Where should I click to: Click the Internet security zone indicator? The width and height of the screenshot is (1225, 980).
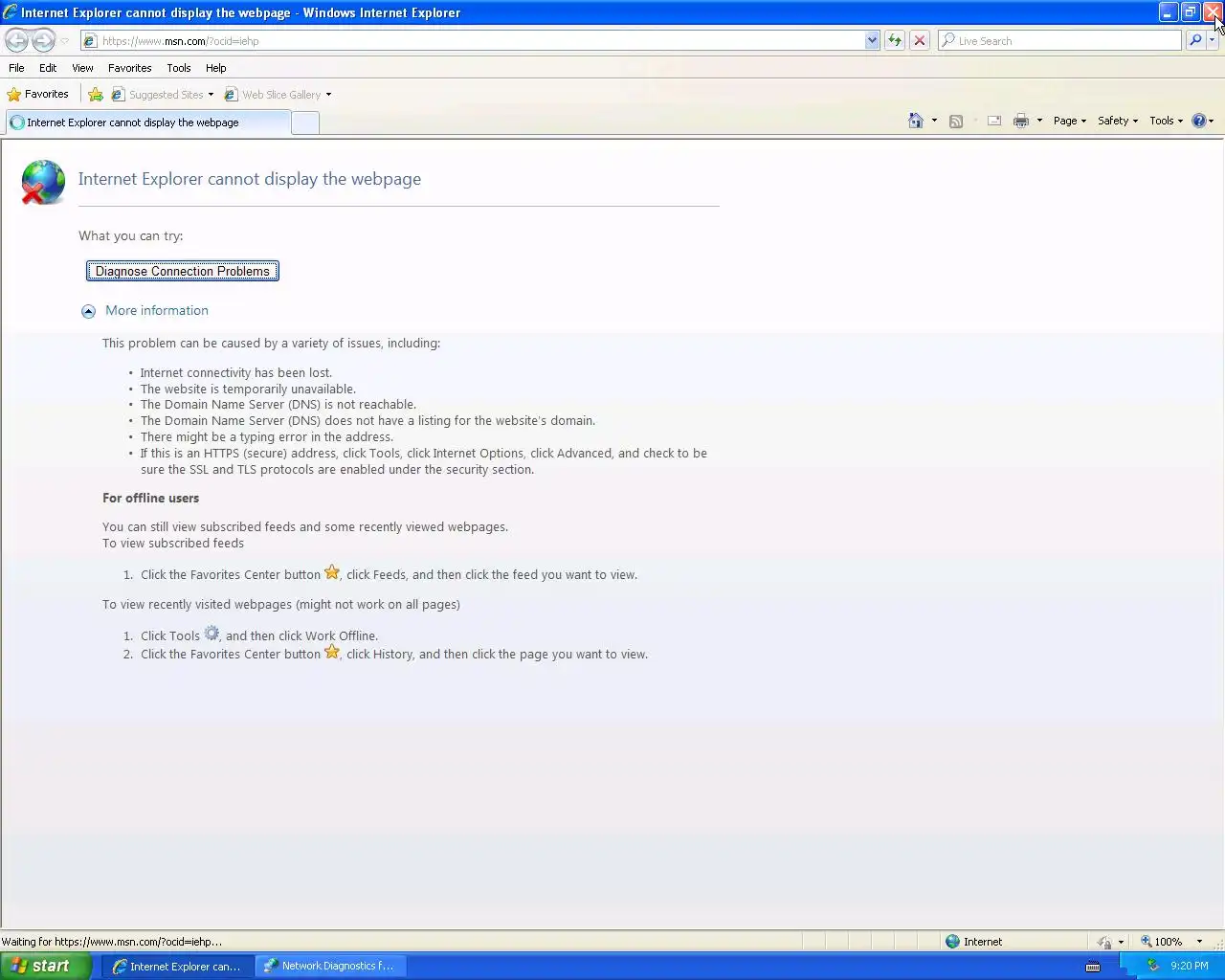[x=974, y=942]
